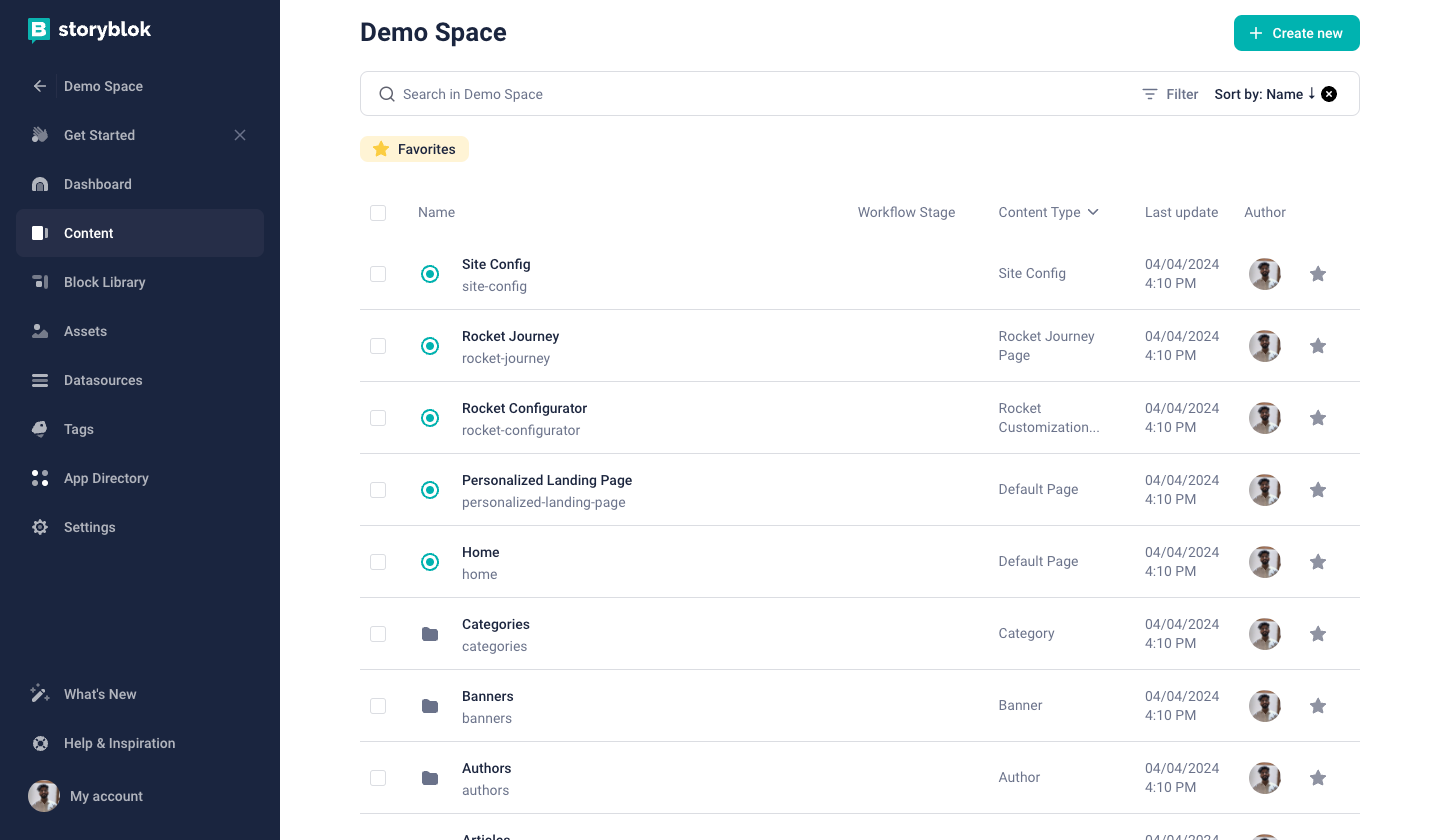Click the 'Rocket Customization...' content type text

point(1048,418)
